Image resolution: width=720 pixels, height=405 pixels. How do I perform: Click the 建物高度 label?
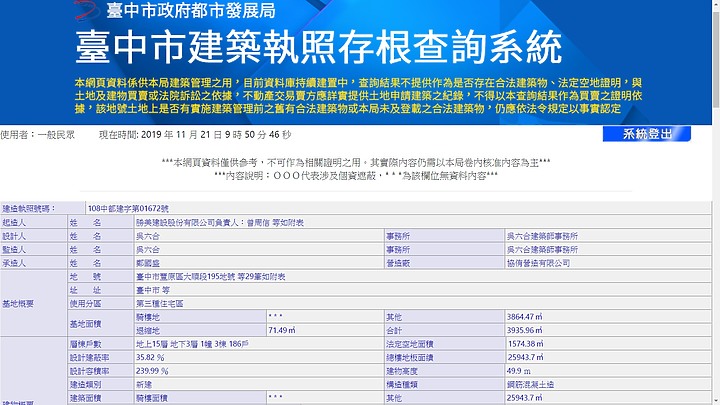click(x=402, y=371)
